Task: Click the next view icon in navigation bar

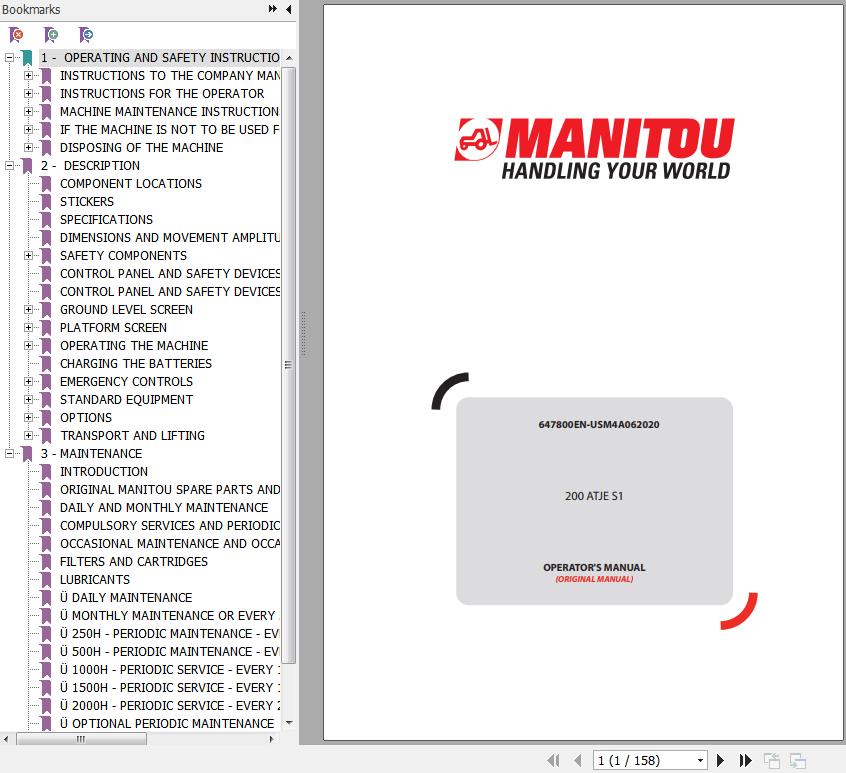Action: [x=797, y=761]
